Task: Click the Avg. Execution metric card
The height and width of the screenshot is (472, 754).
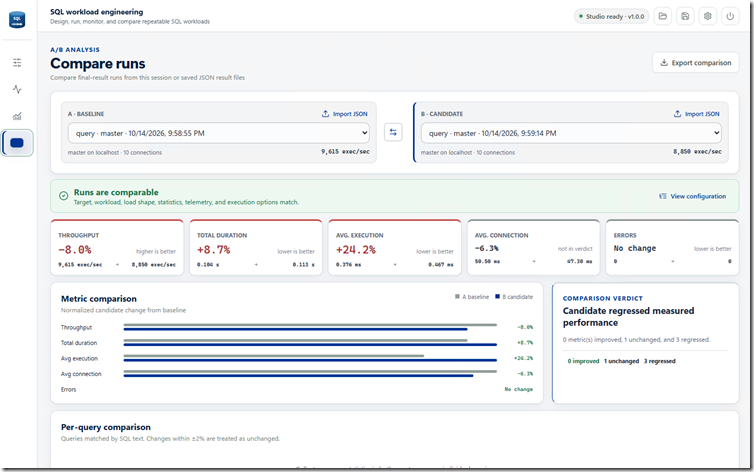Action: click(395, 248)
